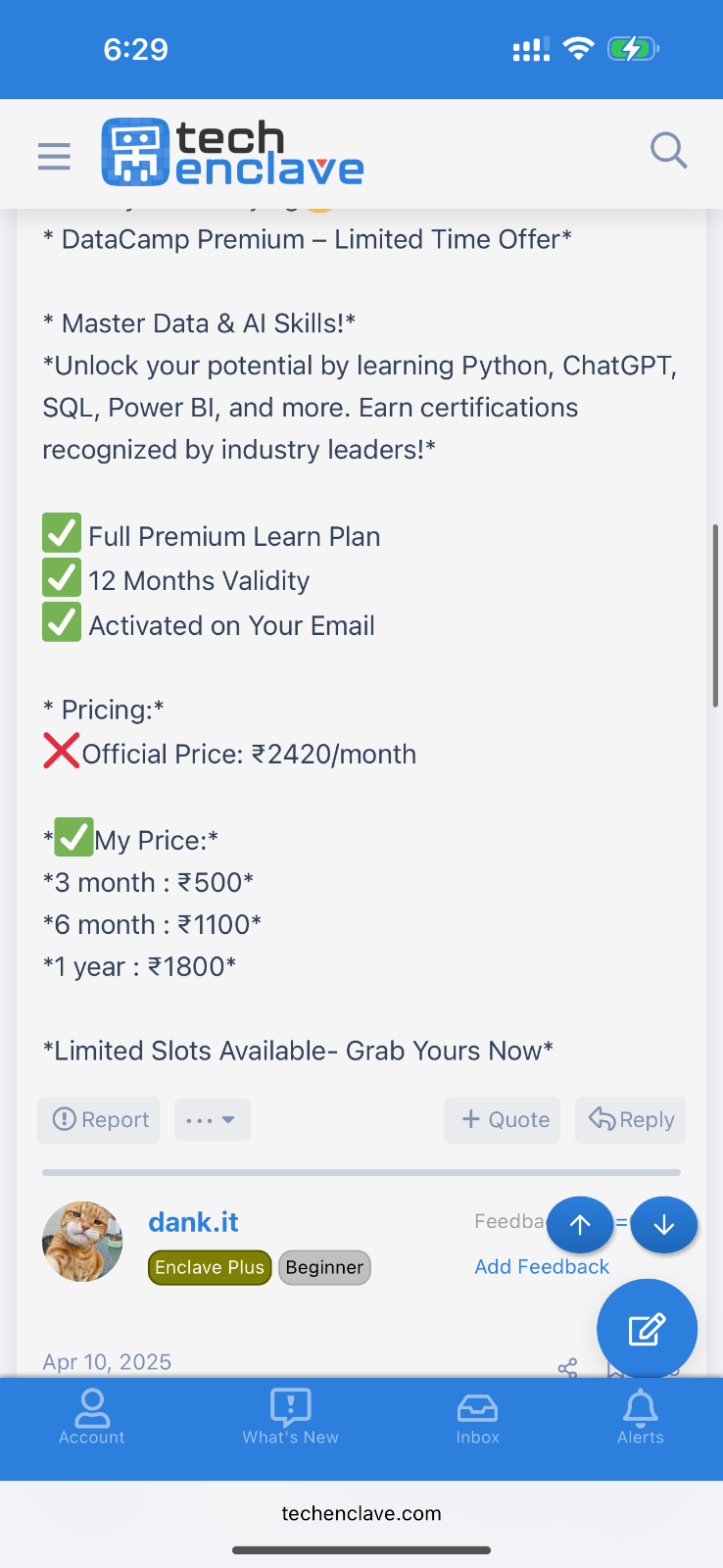
Task: Click the page scrollbar thumb
Action: pyautogui.click(x=715, y=615)
